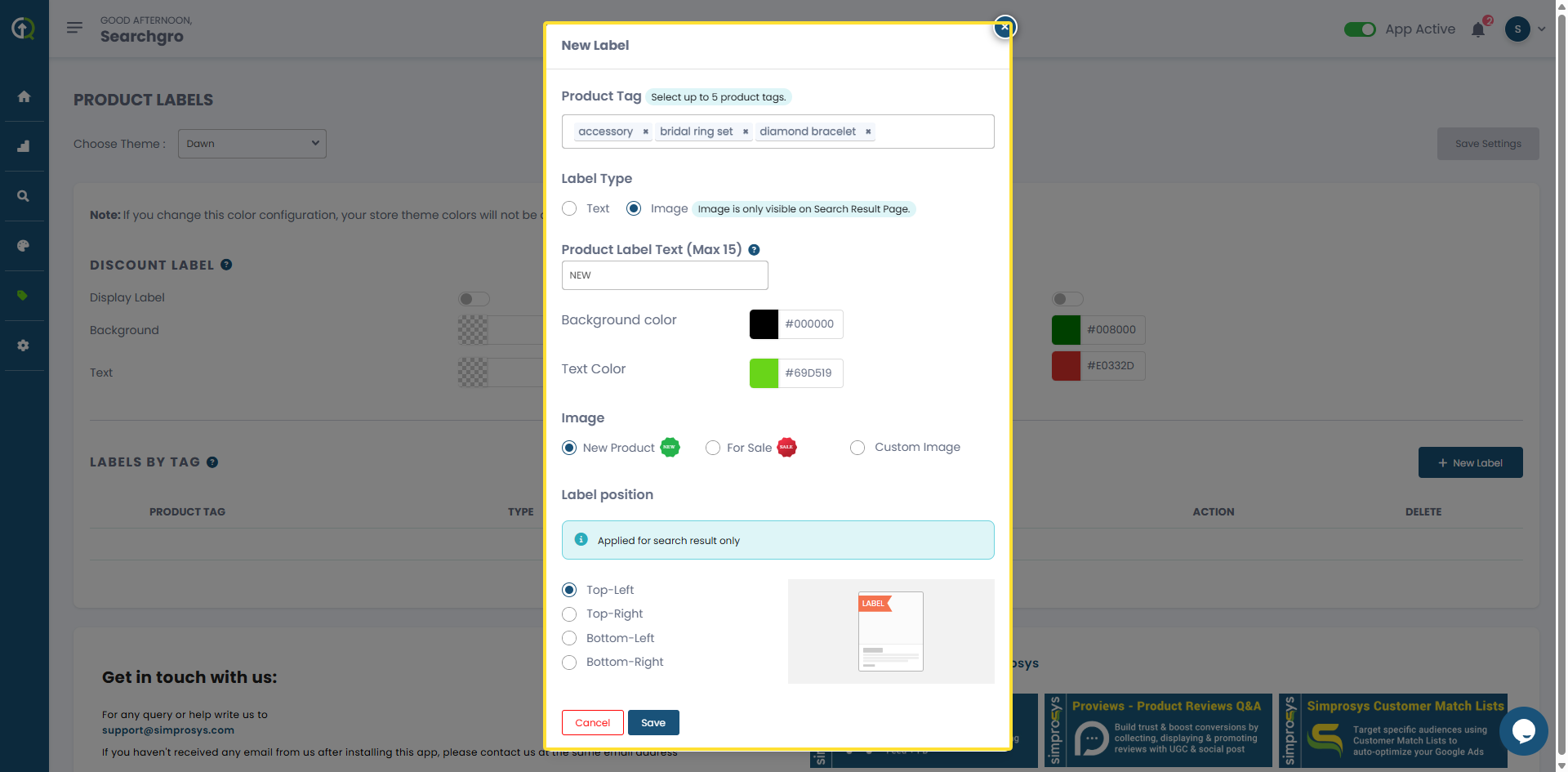Open the analytics chart sidebar icon
The image size is (1568, 772).
pos(24,146)
